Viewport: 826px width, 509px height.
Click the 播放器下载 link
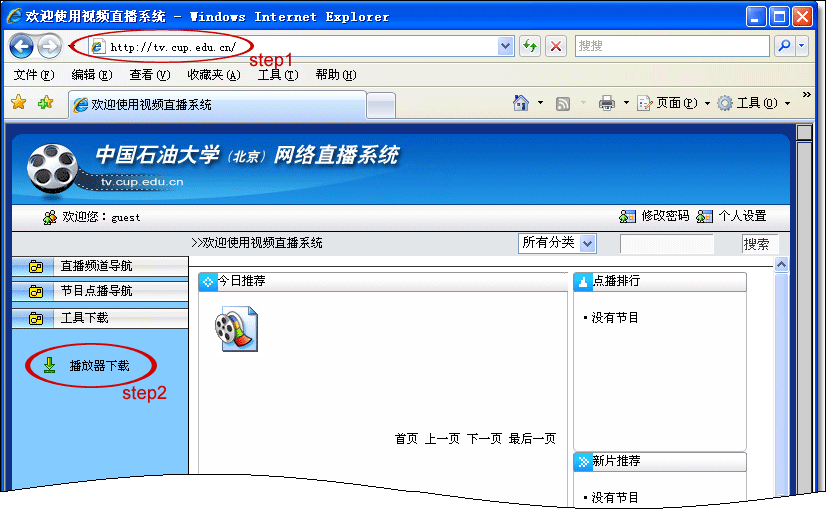point(98,366)
